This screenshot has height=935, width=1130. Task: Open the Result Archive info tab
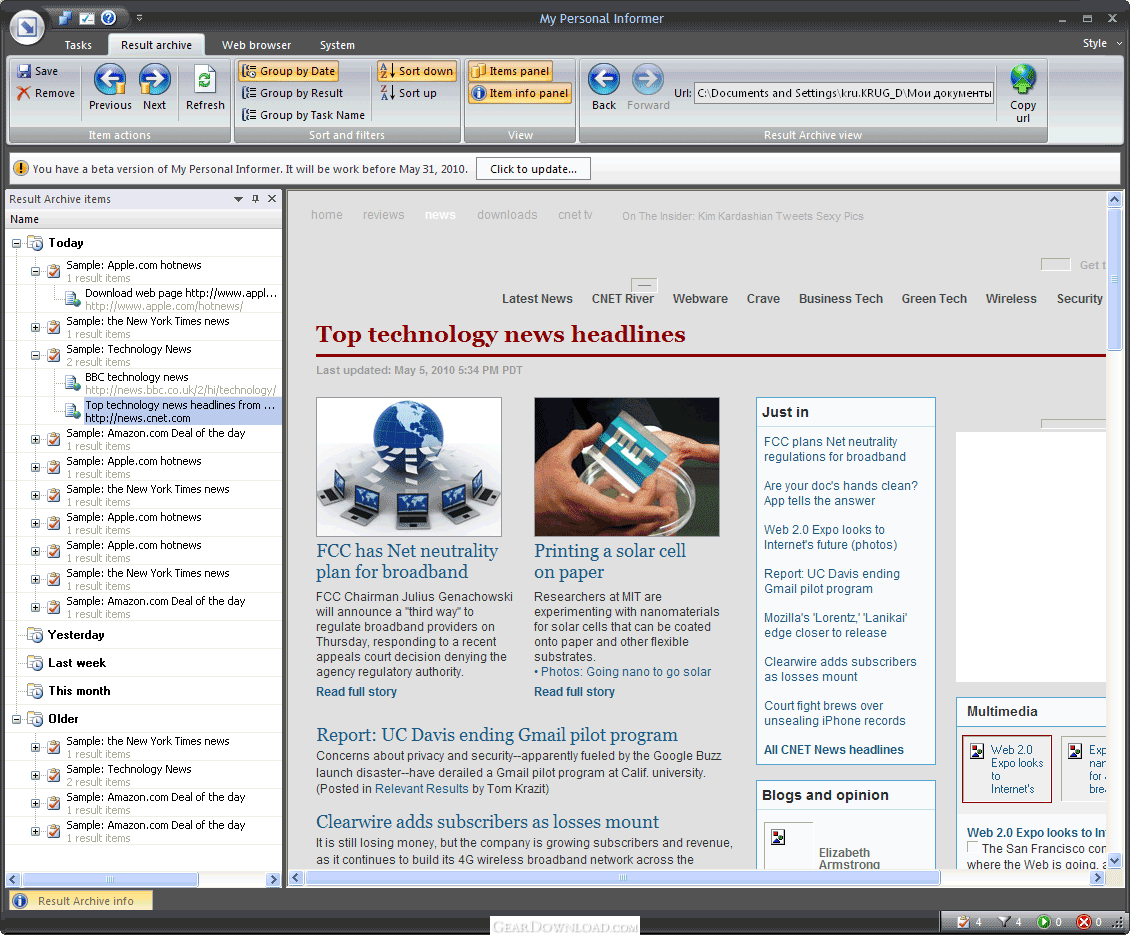(81, 901)
